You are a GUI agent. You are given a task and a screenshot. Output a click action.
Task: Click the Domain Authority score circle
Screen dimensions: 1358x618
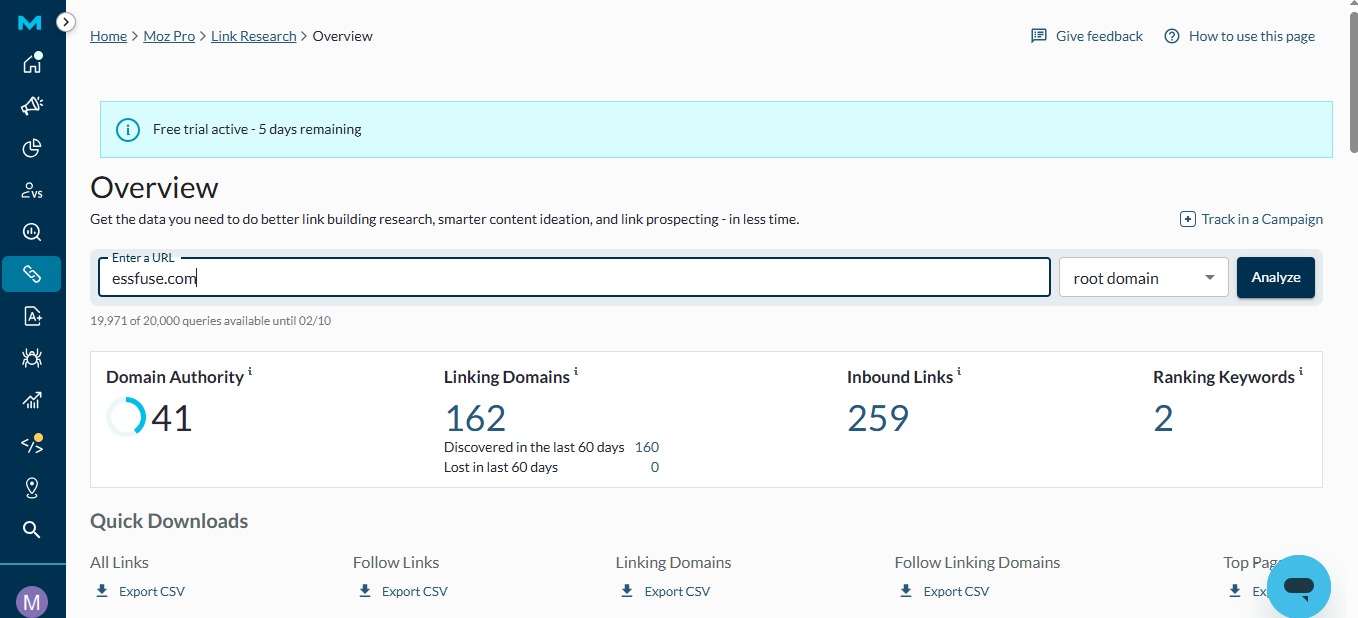click(x=126, y=417)
